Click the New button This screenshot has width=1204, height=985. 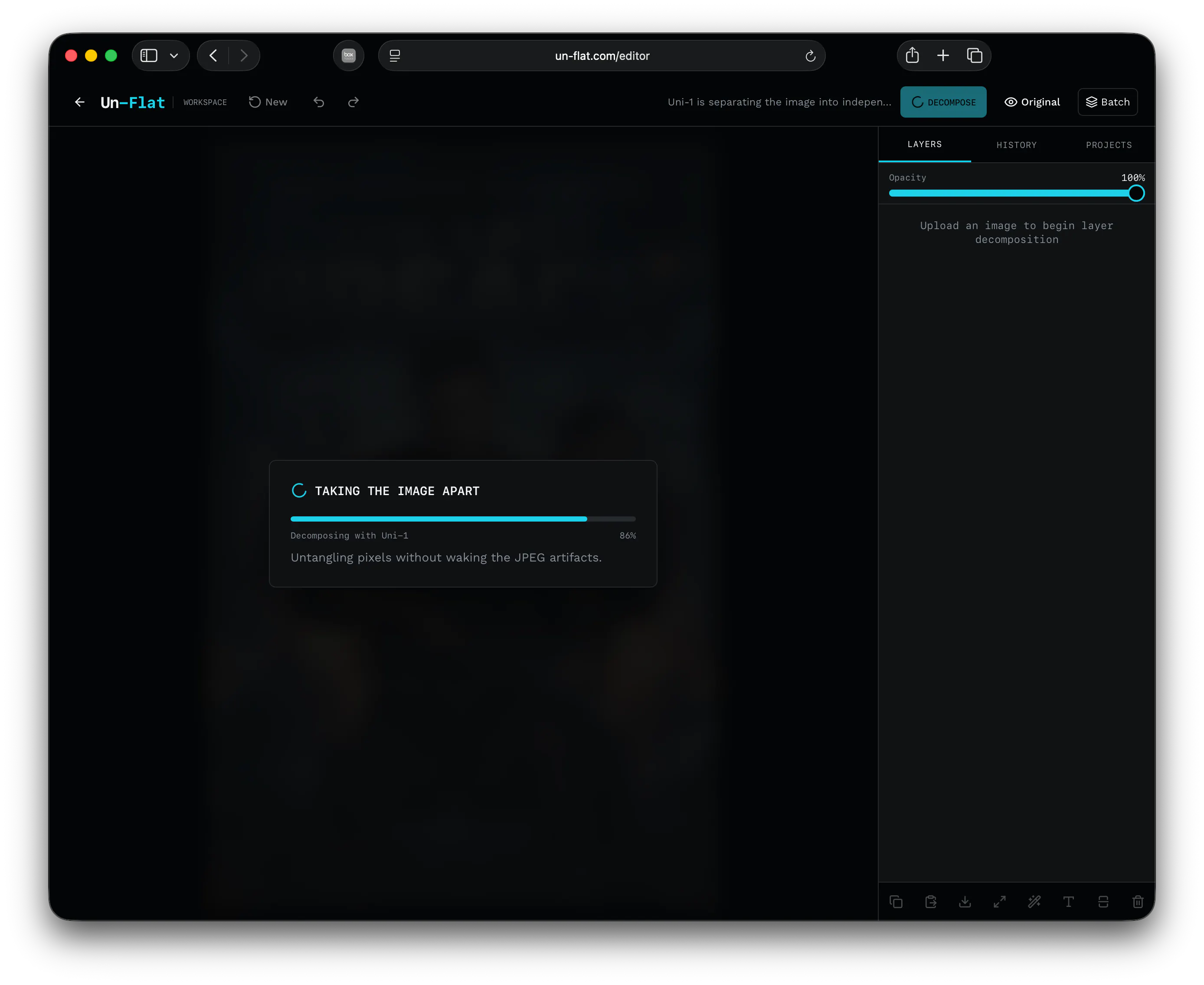tap(268, 102)
